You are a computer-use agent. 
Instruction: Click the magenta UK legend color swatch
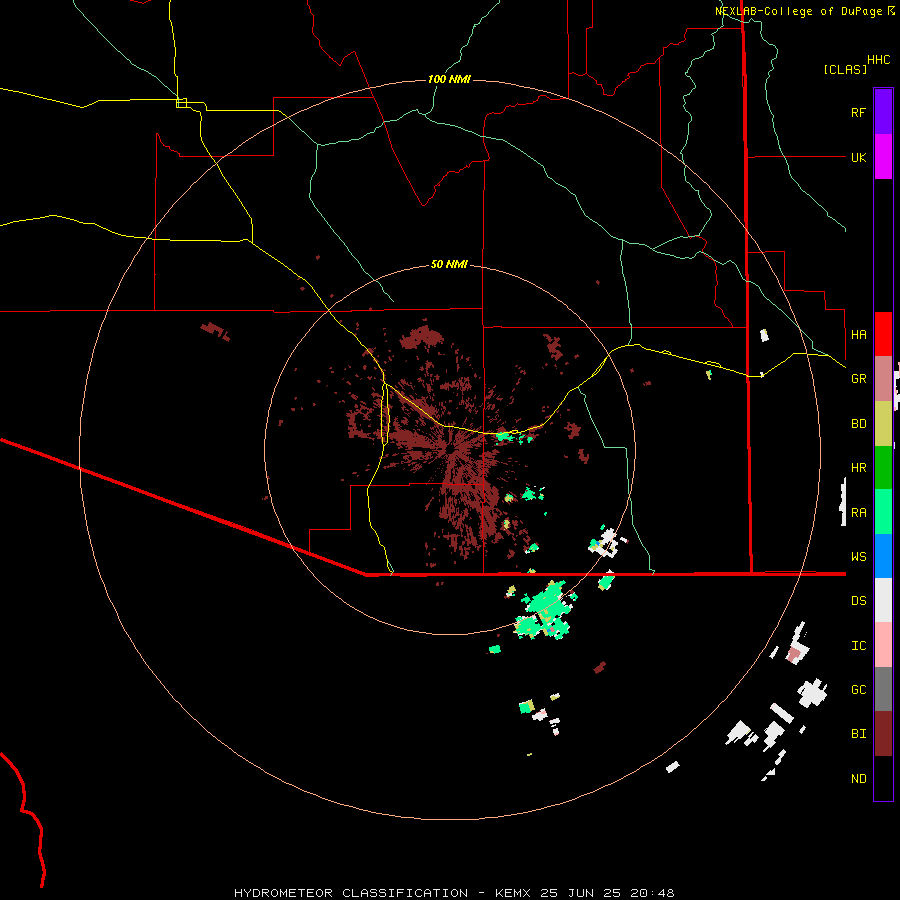(x=883, y=157)
